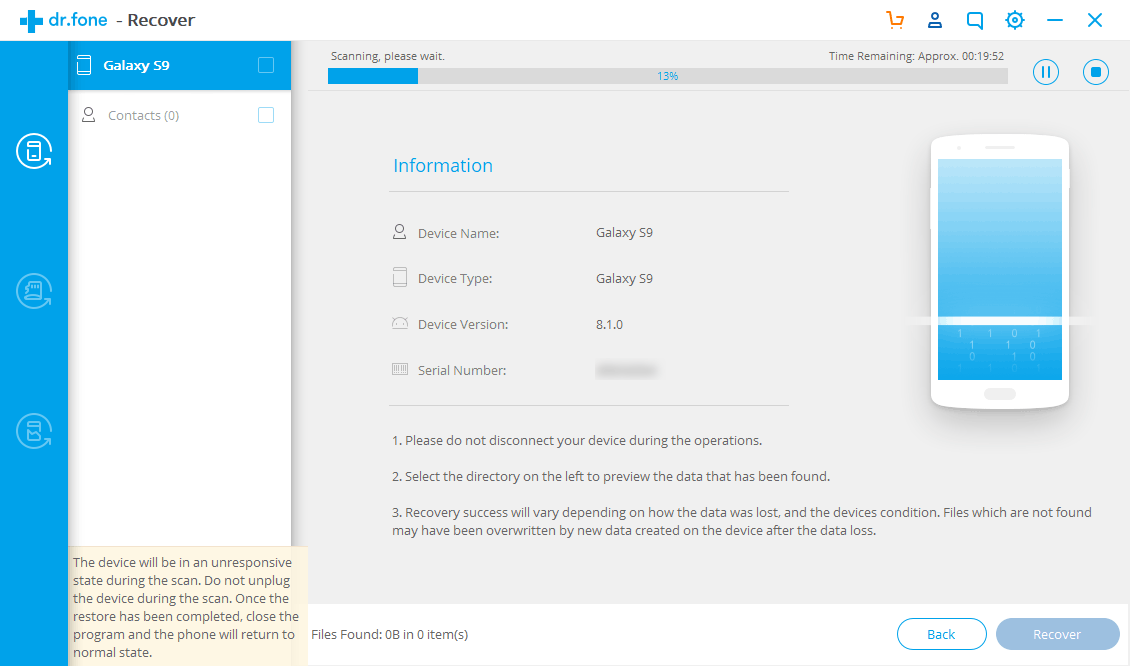Open the settings gear icon

1015,20
